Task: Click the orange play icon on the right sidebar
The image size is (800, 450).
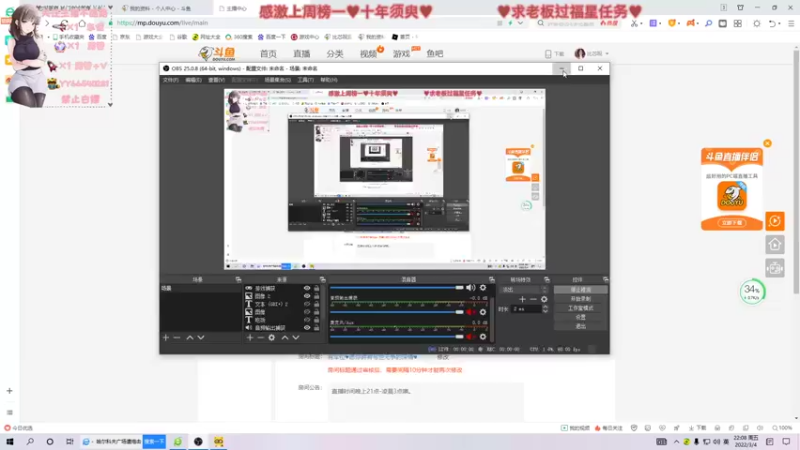Action: [x=774, y=221]
